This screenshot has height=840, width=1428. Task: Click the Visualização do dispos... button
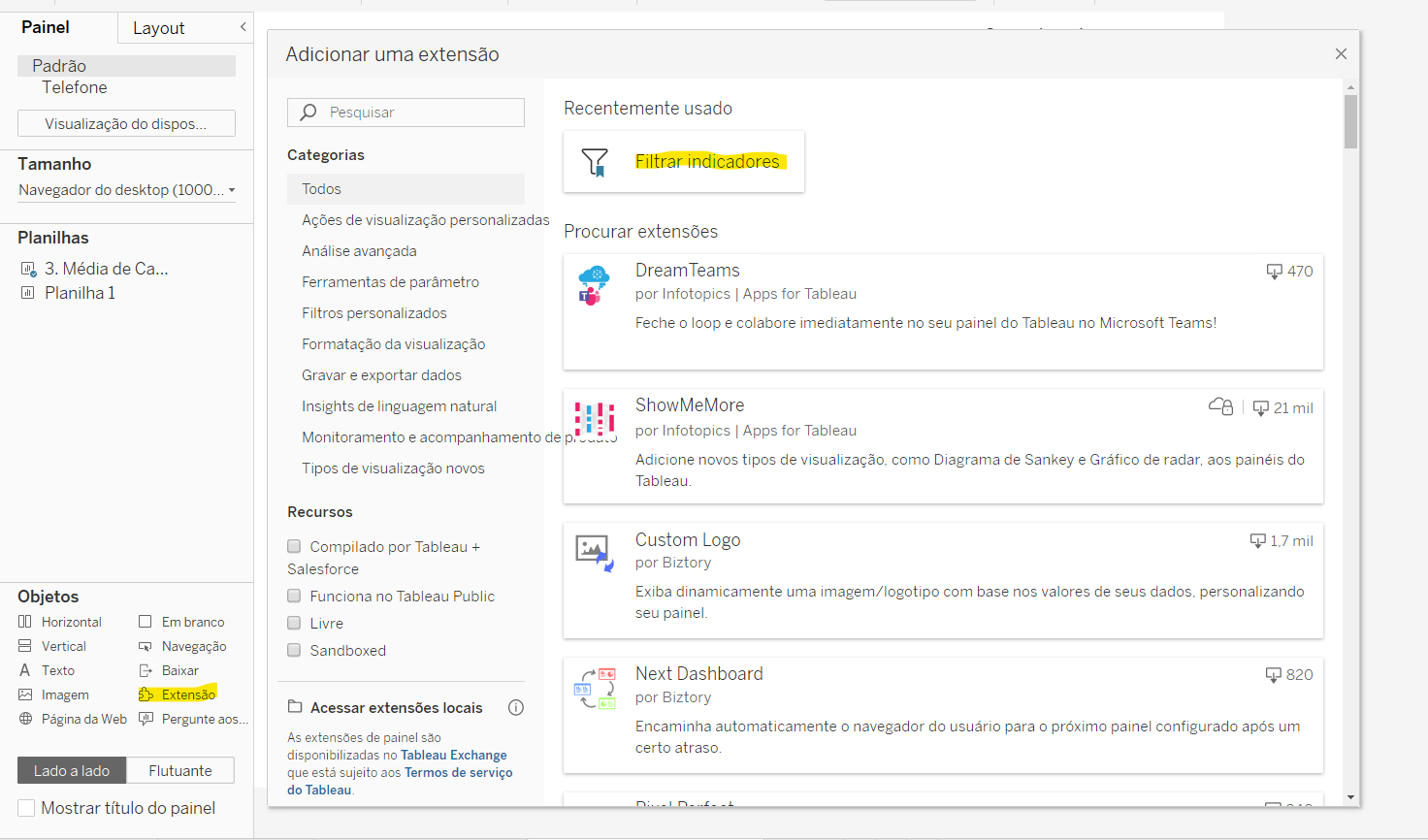(126, 123)
